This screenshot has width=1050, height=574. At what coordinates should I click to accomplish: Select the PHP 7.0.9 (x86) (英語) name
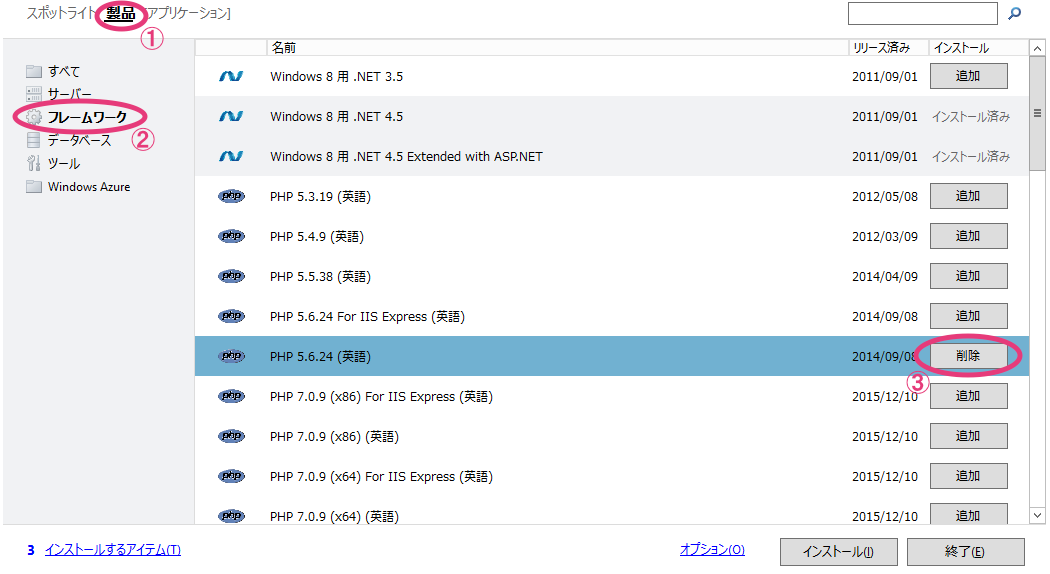[334, 437]
